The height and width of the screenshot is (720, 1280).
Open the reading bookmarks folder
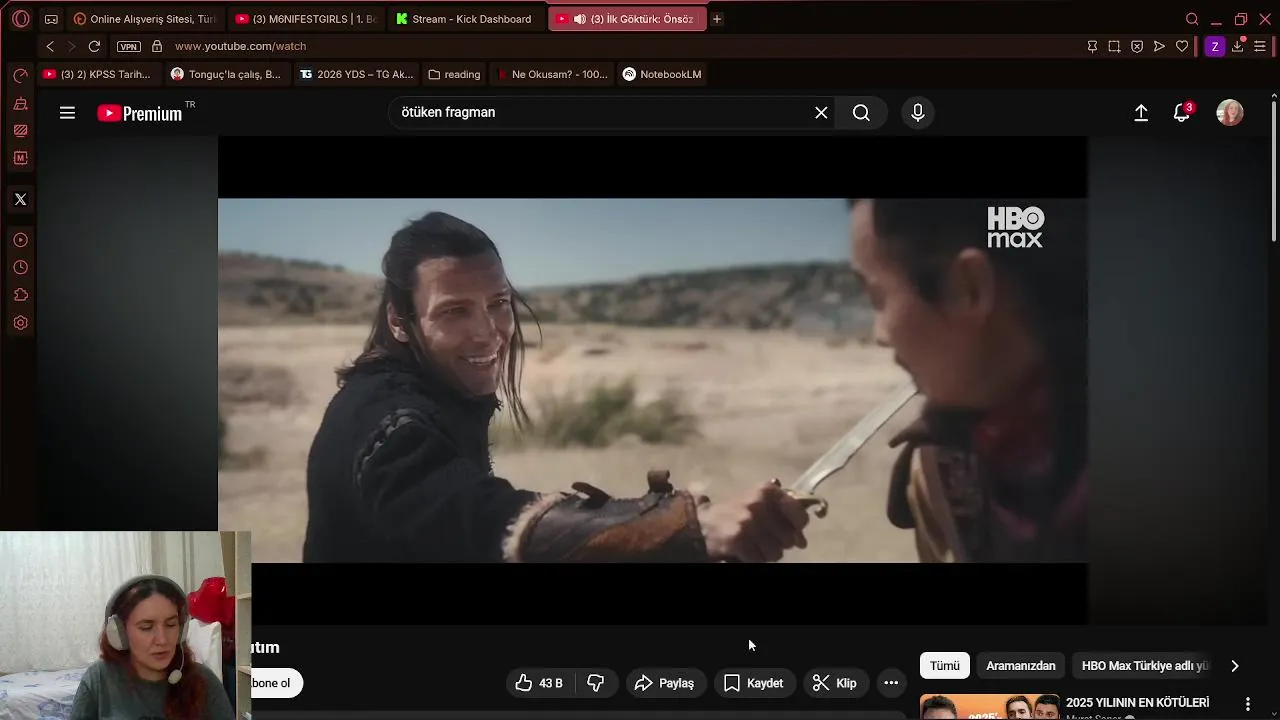454,74
